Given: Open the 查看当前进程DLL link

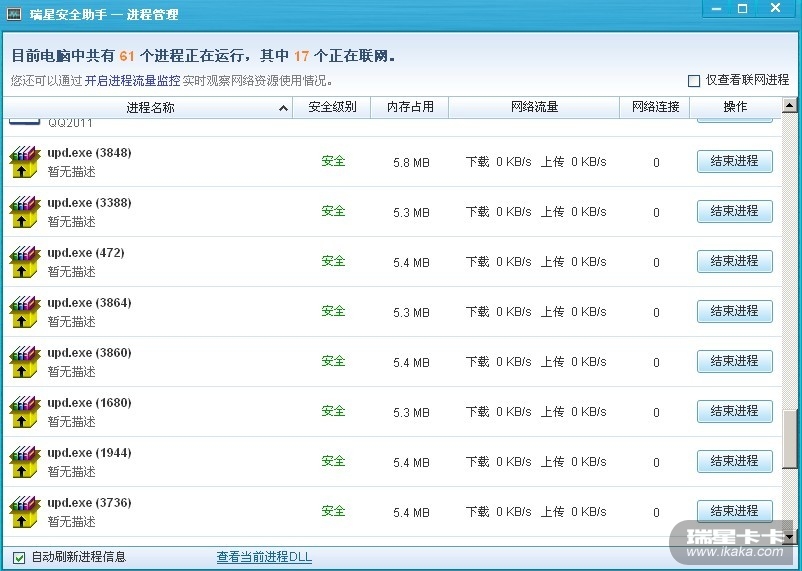Looking at the screenshot, I should pos(264,557).
